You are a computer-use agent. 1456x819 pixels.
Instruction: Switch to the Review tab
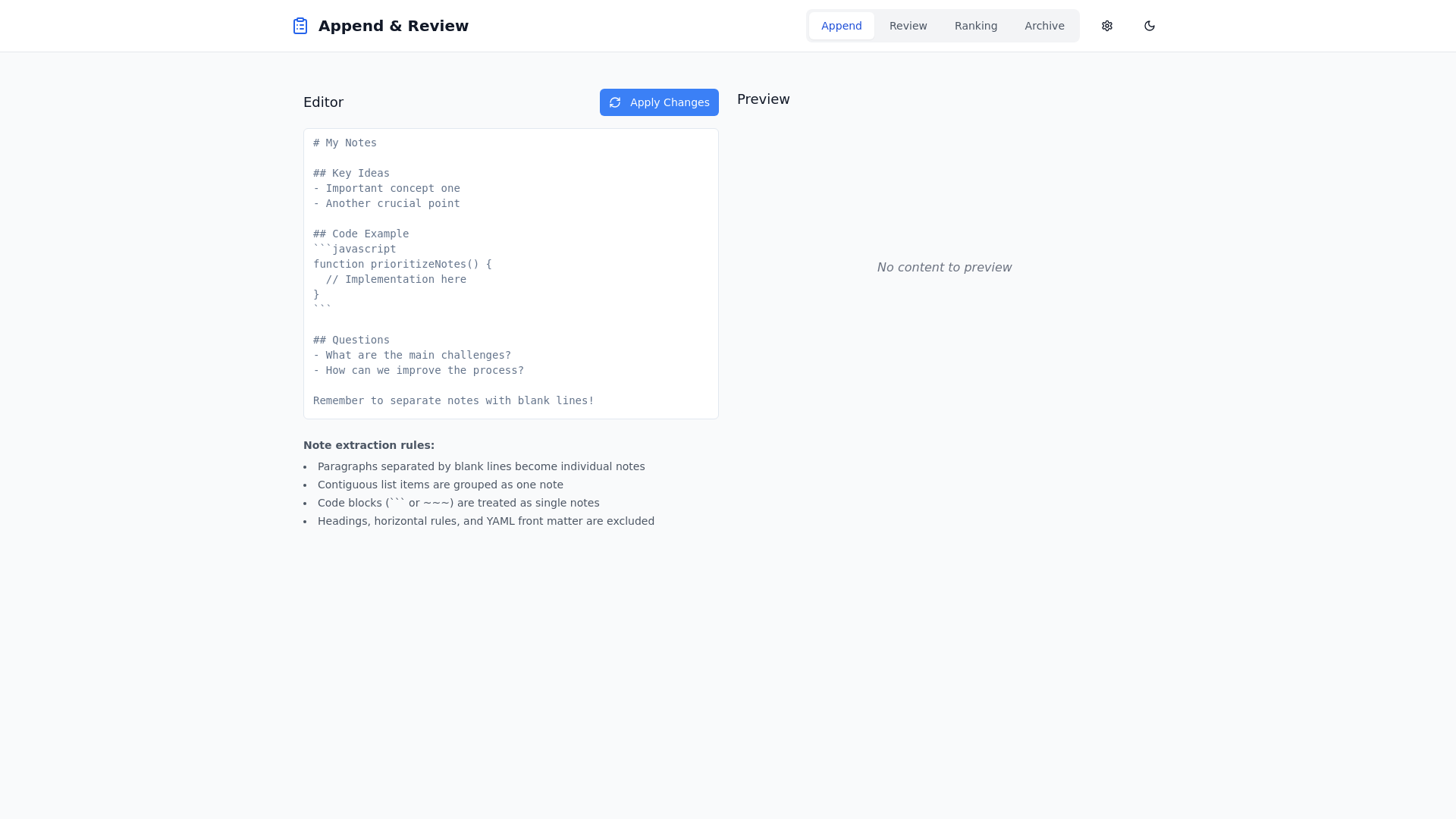coord(908,26)
